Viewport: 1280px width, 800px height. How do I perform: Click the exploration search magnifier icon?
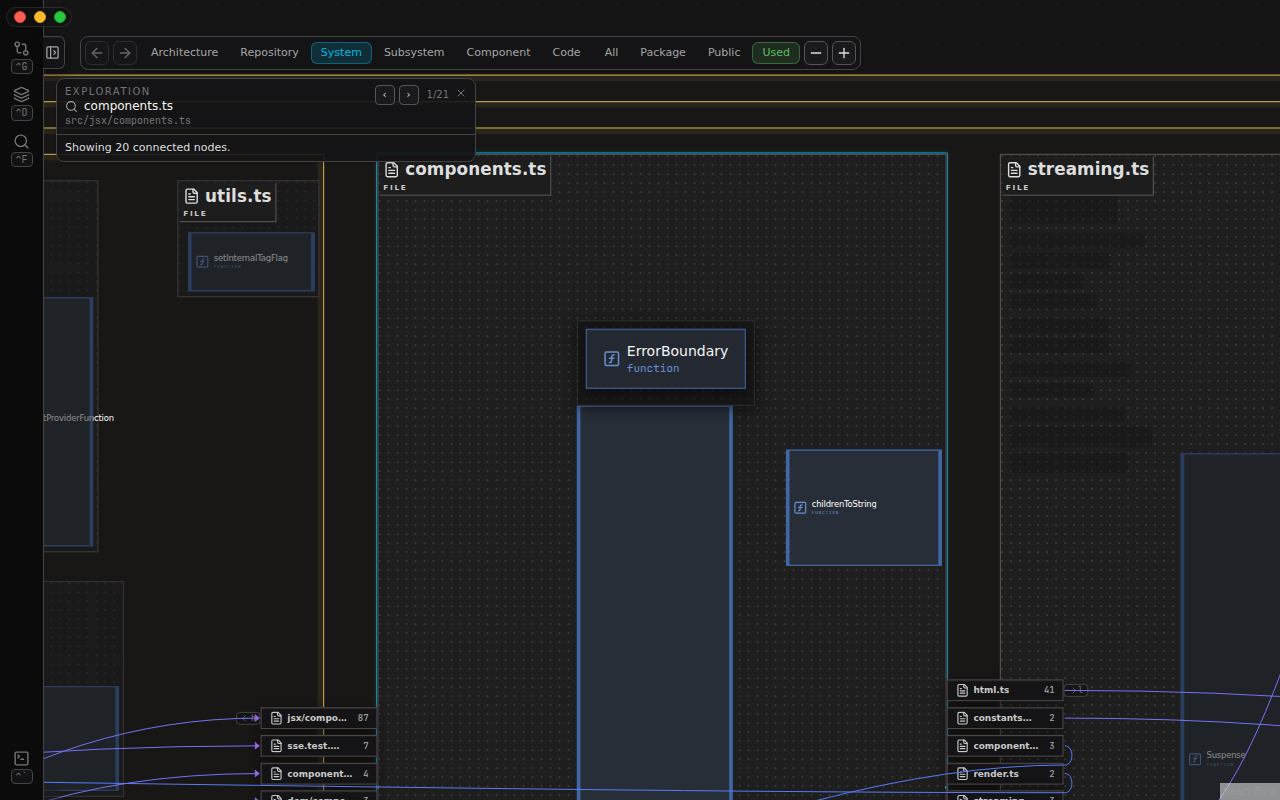72,106
